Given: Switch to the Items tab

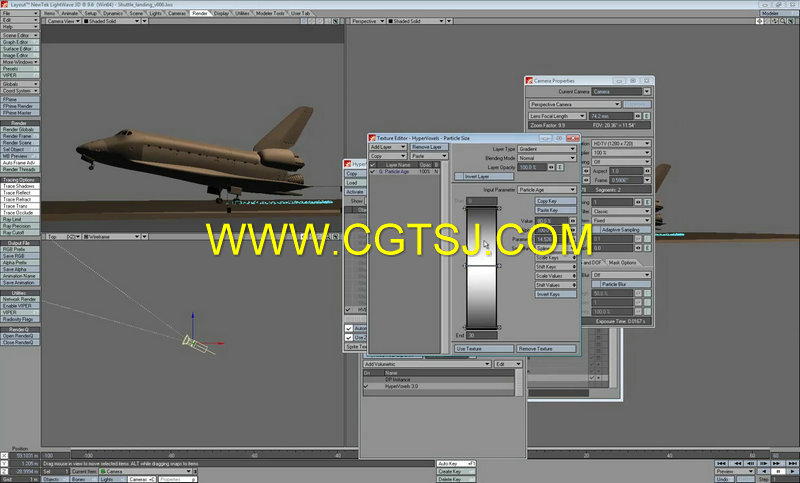Looking at the screenshot, I should pos(49,13).
